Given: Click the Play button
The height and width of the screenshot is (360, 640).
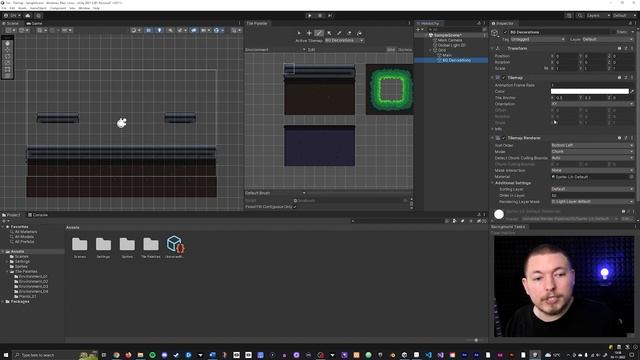Looking at the screenshot, I should coord(309,16).
